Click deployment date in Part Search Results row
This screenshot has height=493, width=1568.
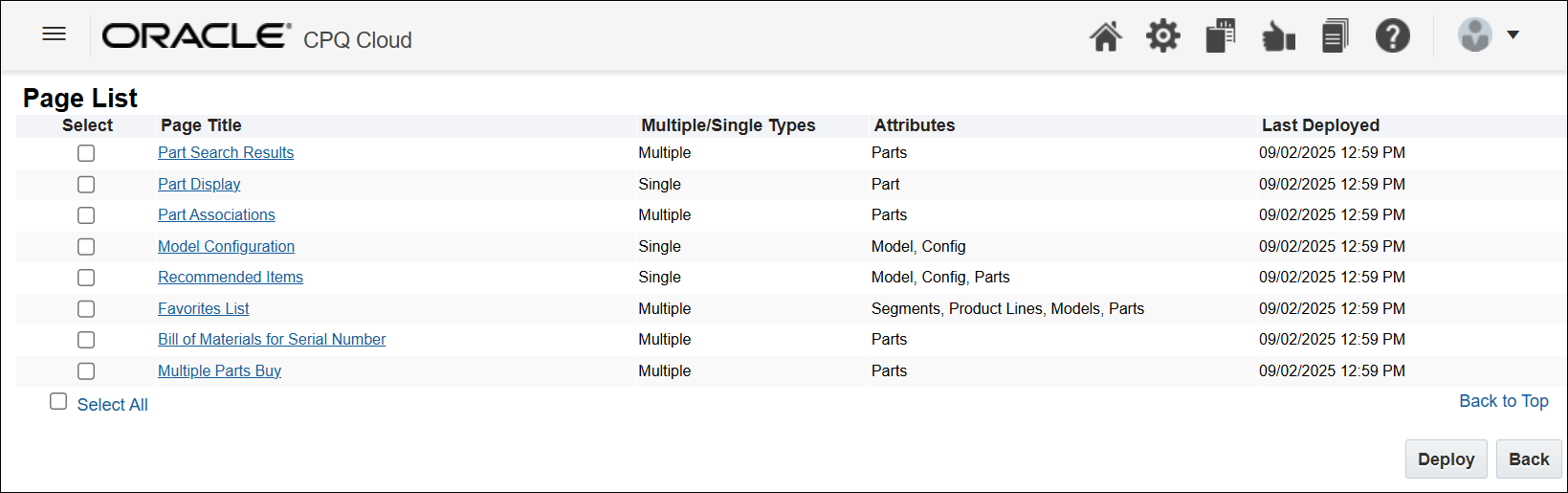1332,153
